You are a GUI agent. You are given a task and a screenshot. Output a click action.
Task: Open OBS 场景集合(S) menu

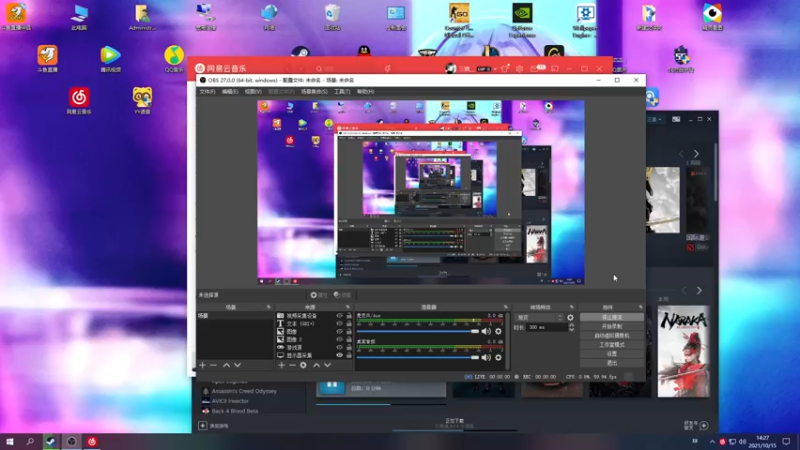pyautogui.click(x=314, y=91)
